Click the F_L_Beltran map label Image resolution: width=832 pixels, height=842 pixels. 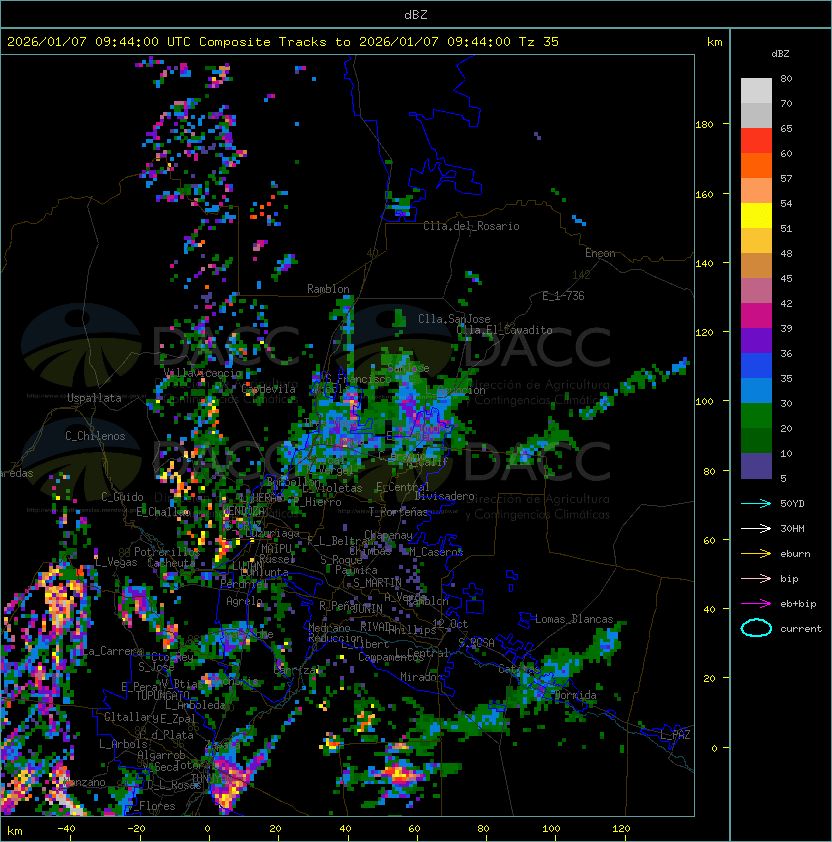[x=340, y=541]
